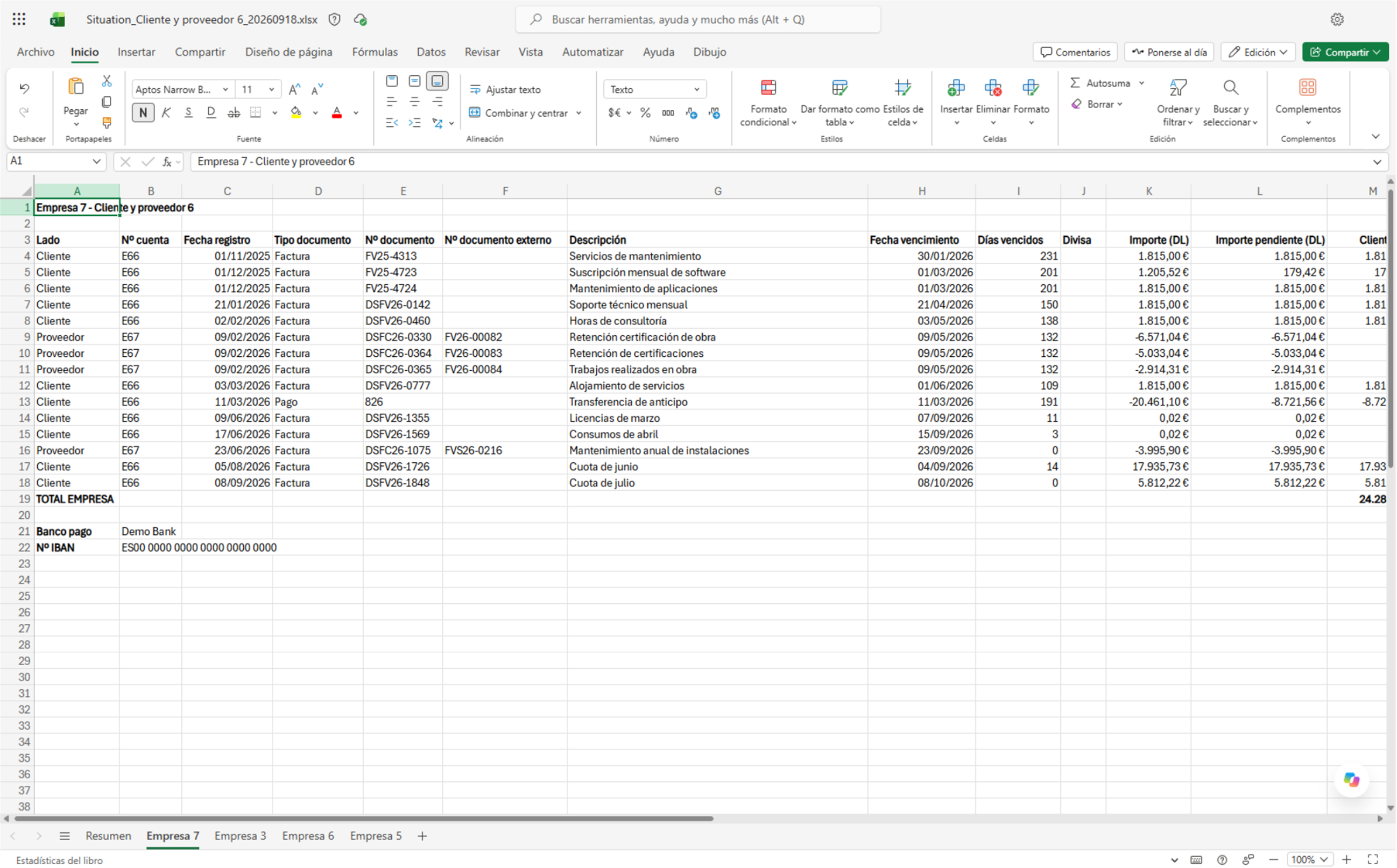Click the borders icon

pos(256,112)
